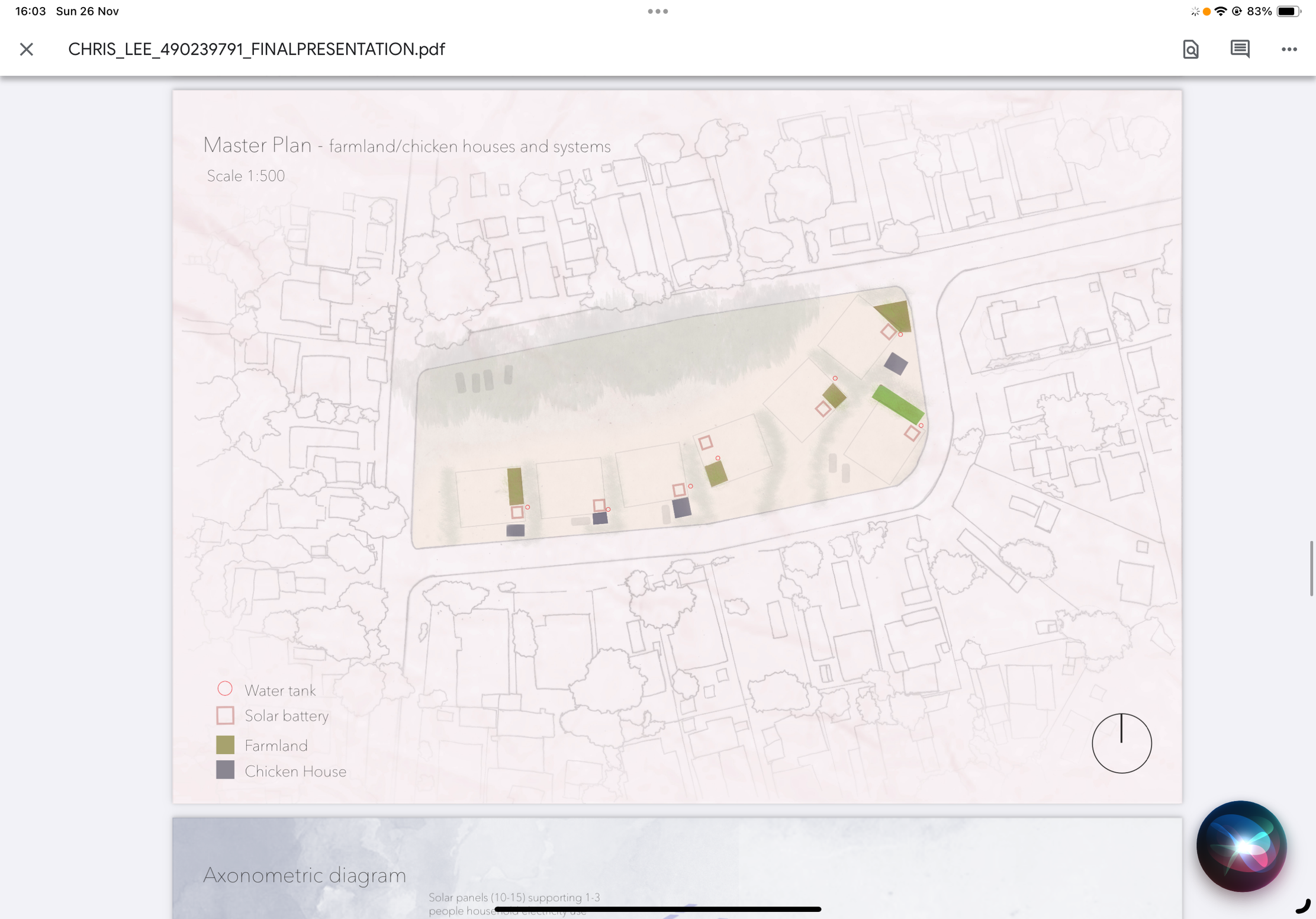This screenshot has width=1316, height=919.
Task: Open the comments panel icon
Action: [x=1240, y=49]
